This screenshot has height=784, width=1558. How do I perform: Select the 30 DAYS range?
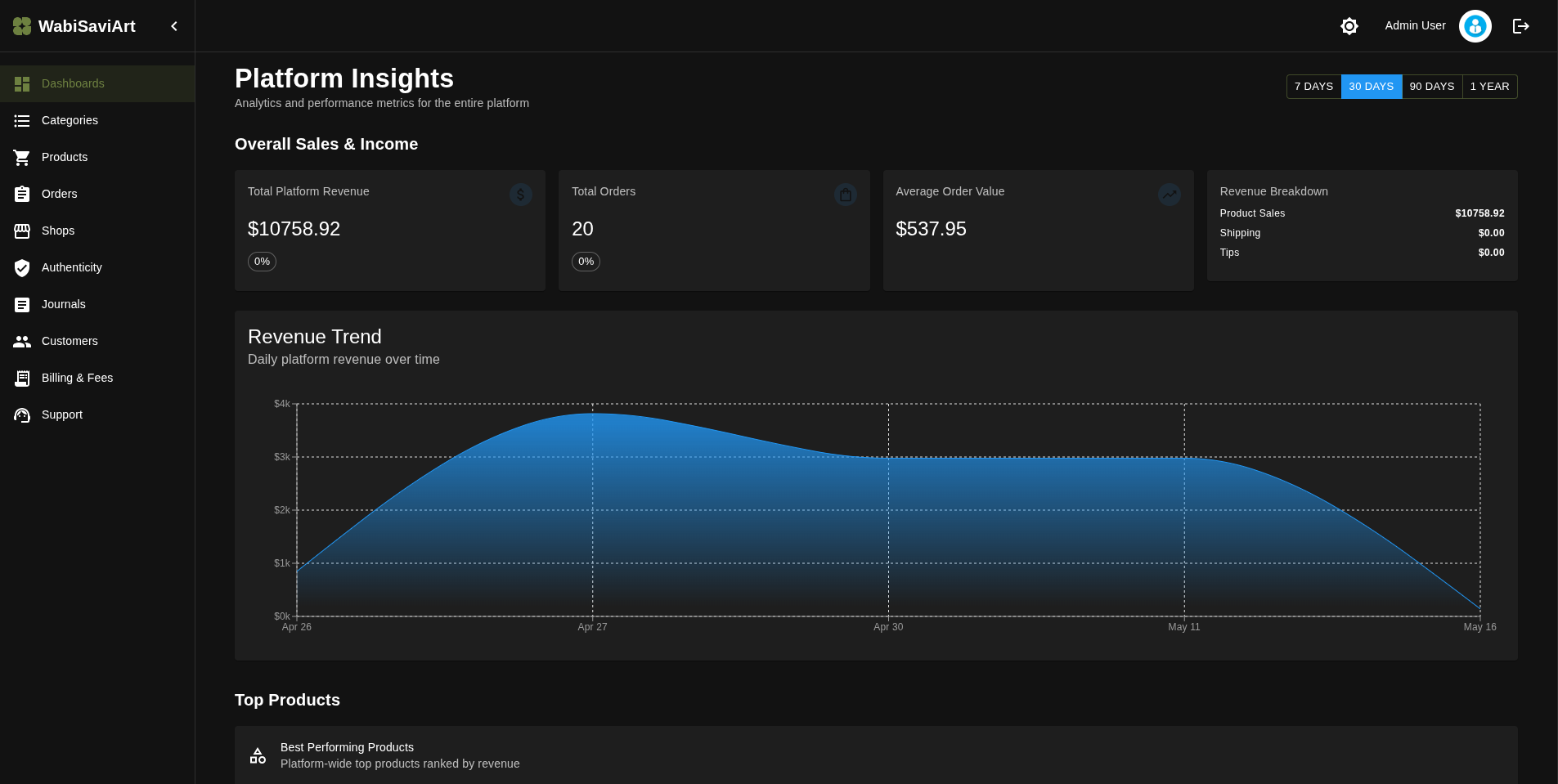coord(1372,87)
